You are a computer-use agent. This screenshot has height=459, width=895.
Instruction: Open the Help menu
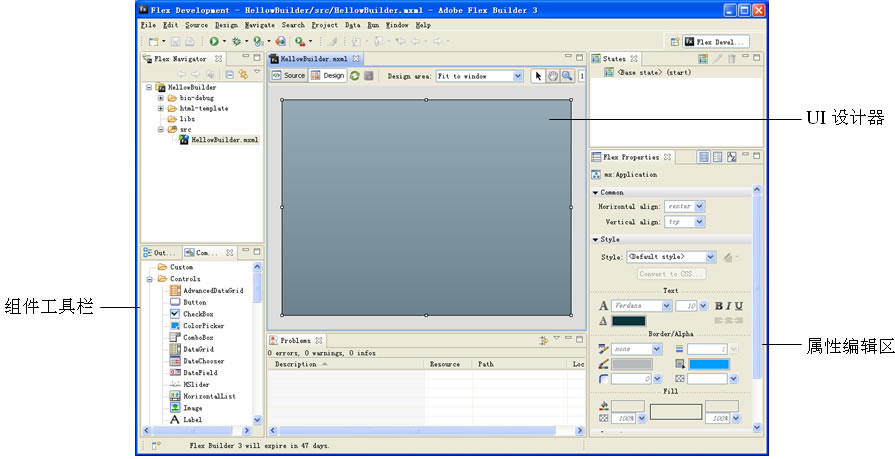tap(423, 25)
